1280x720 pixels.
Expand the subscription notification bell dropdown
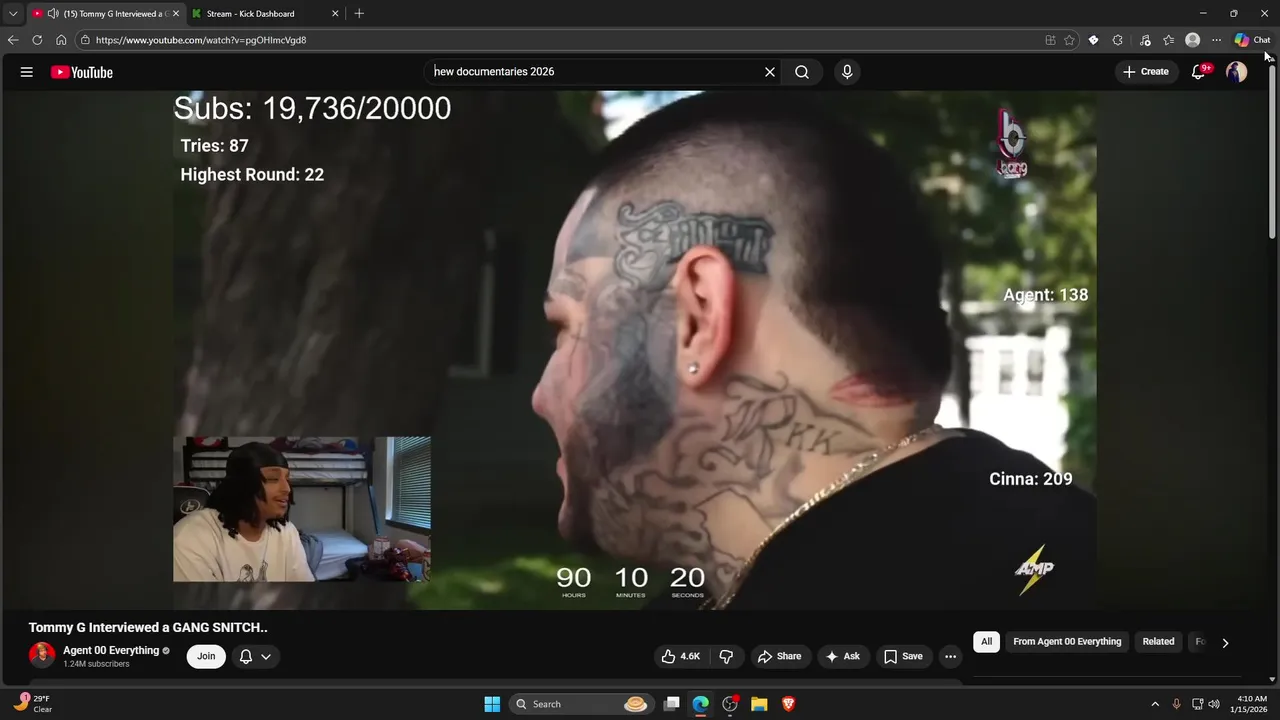[255, 656]
